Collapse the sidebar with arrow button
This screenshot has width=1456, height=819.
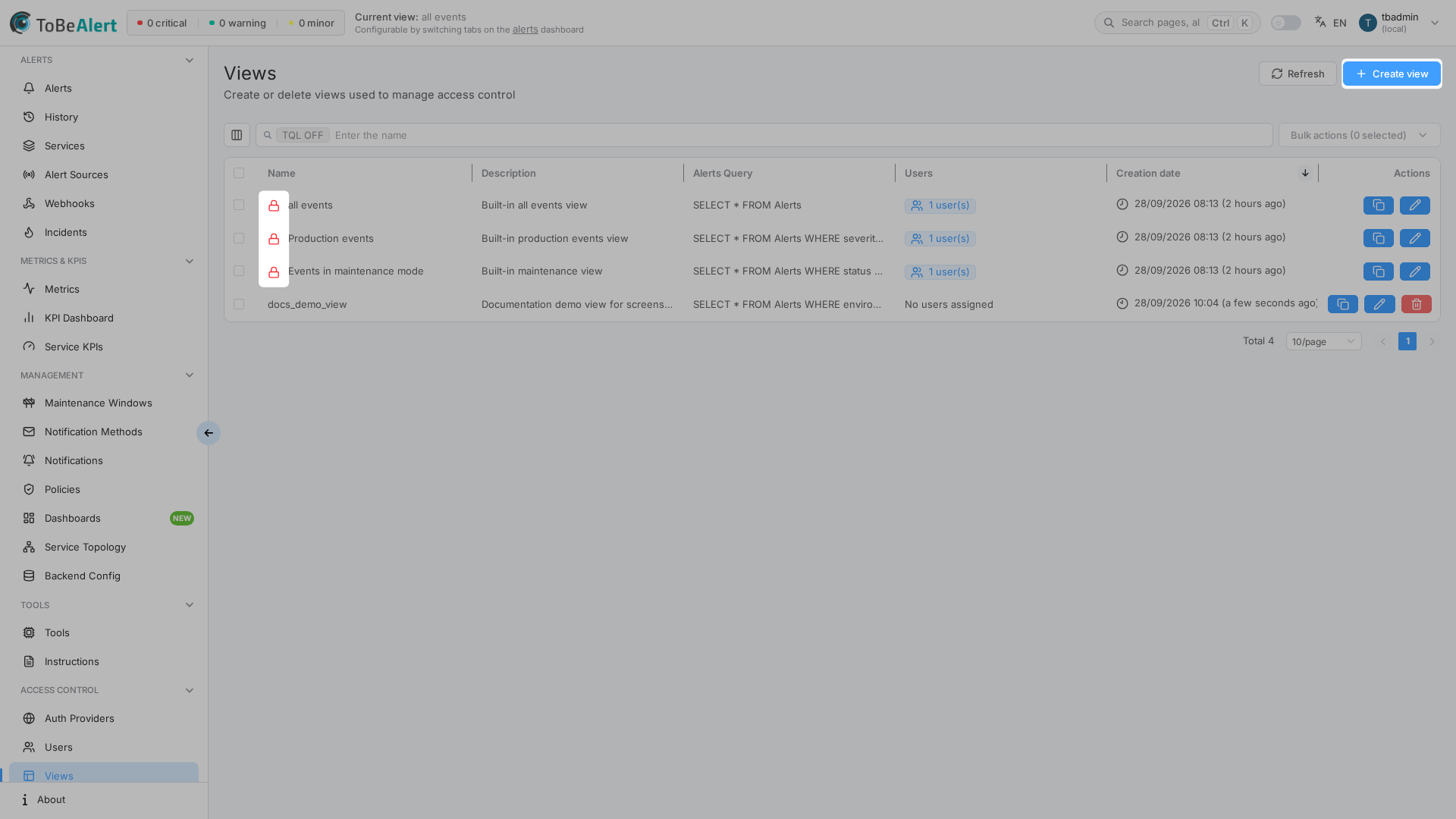tap(209, 433)
